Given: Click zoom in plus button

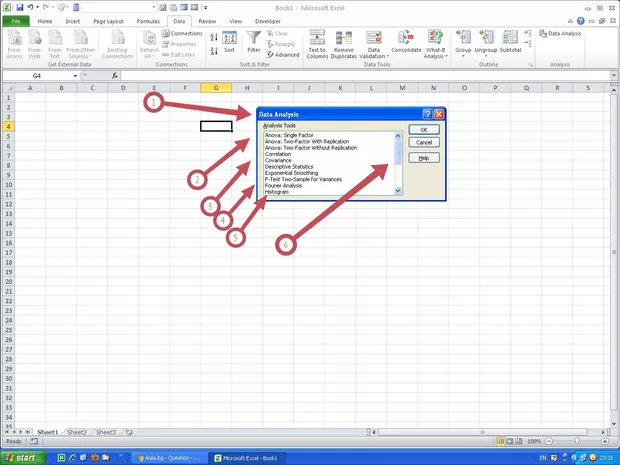Looking at the screenshot, I should (605, 441).
